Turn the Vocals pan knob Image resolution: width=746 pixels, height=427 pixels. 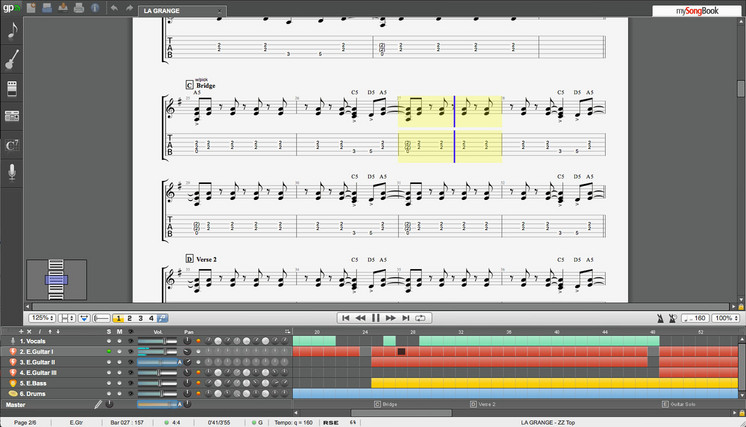point(187,341)
